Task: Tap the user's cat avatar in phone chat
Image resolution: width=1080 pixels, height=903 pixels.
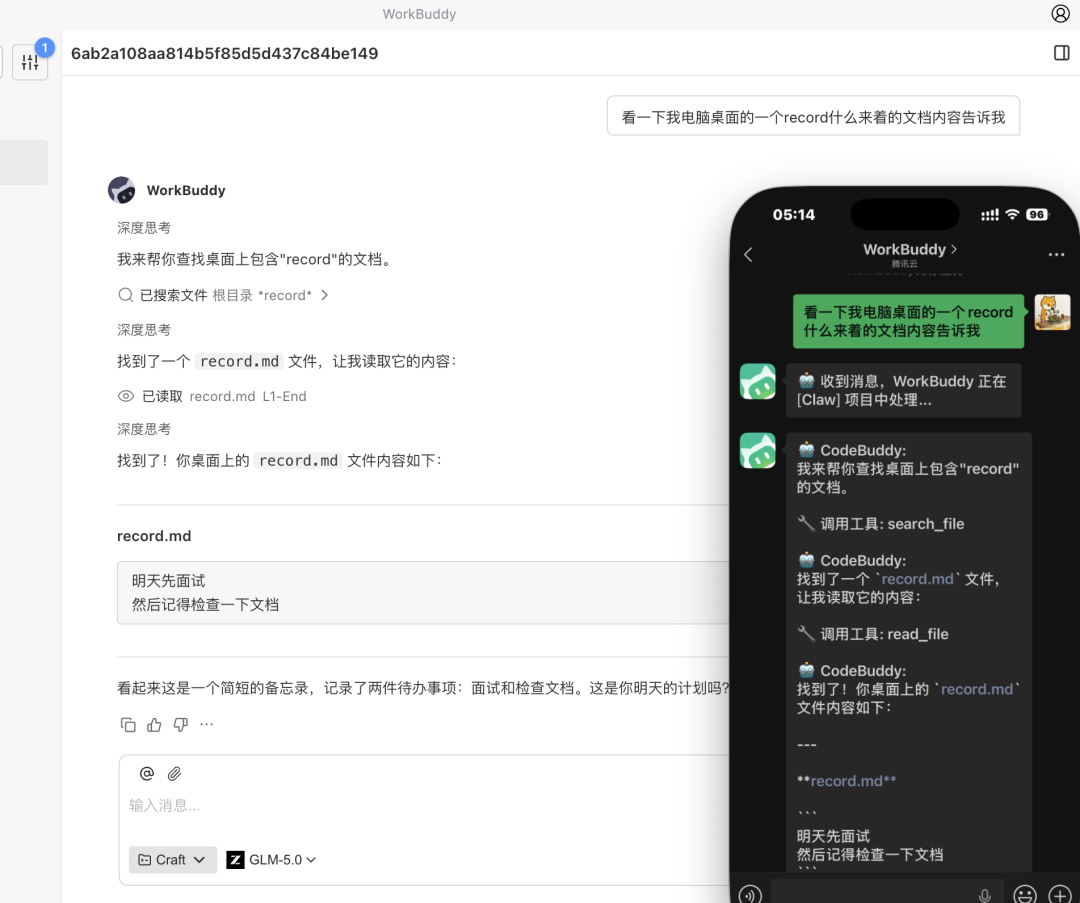Action: (x=1052, y=312)
